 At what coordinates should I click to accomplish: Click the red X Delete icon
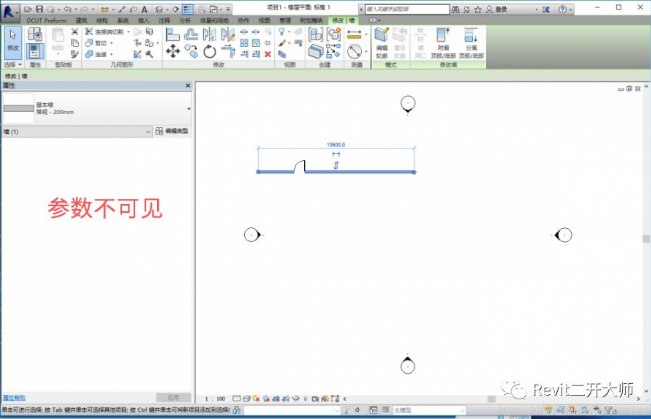pyautogui.click(x=268, y=54)
